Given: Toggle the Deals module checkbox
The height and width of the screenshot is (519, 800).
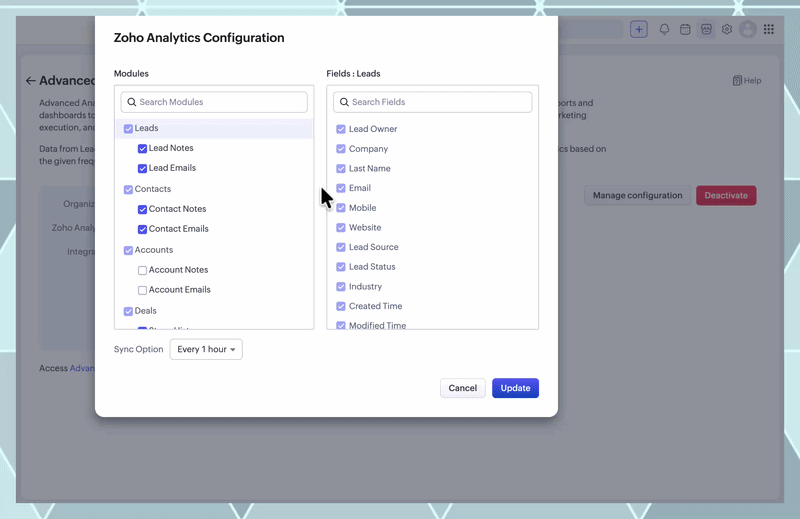Looking at the screenshot, I should pyautogui.click(x=128, y=311).
